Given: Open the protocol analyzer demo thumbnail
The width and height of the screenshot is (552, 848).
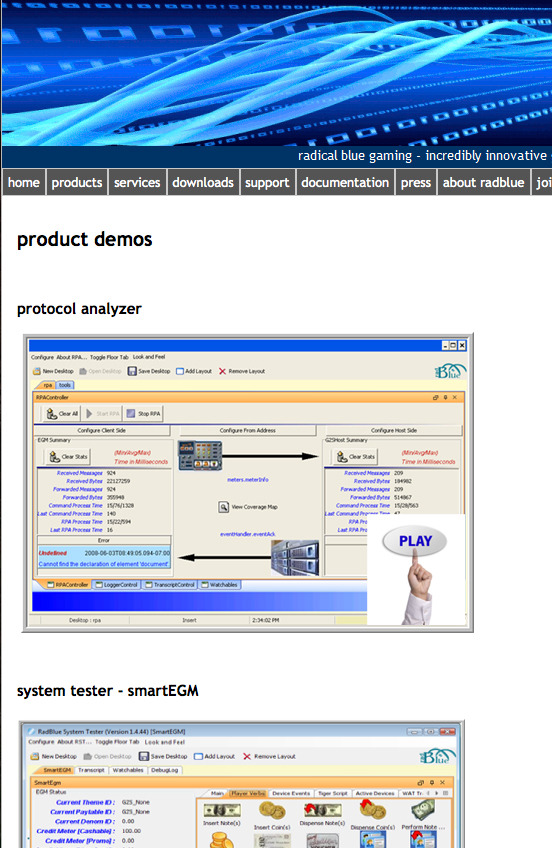Looking at the screenshot, I should [x=248, y=482].
